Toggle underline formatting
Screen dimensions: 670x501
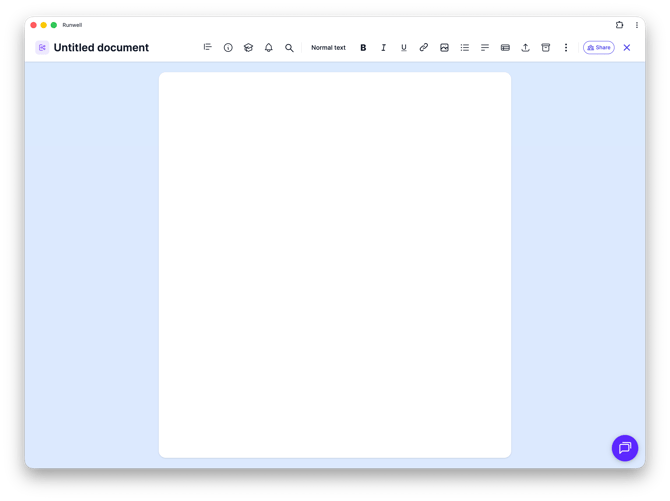click(403, 47)
